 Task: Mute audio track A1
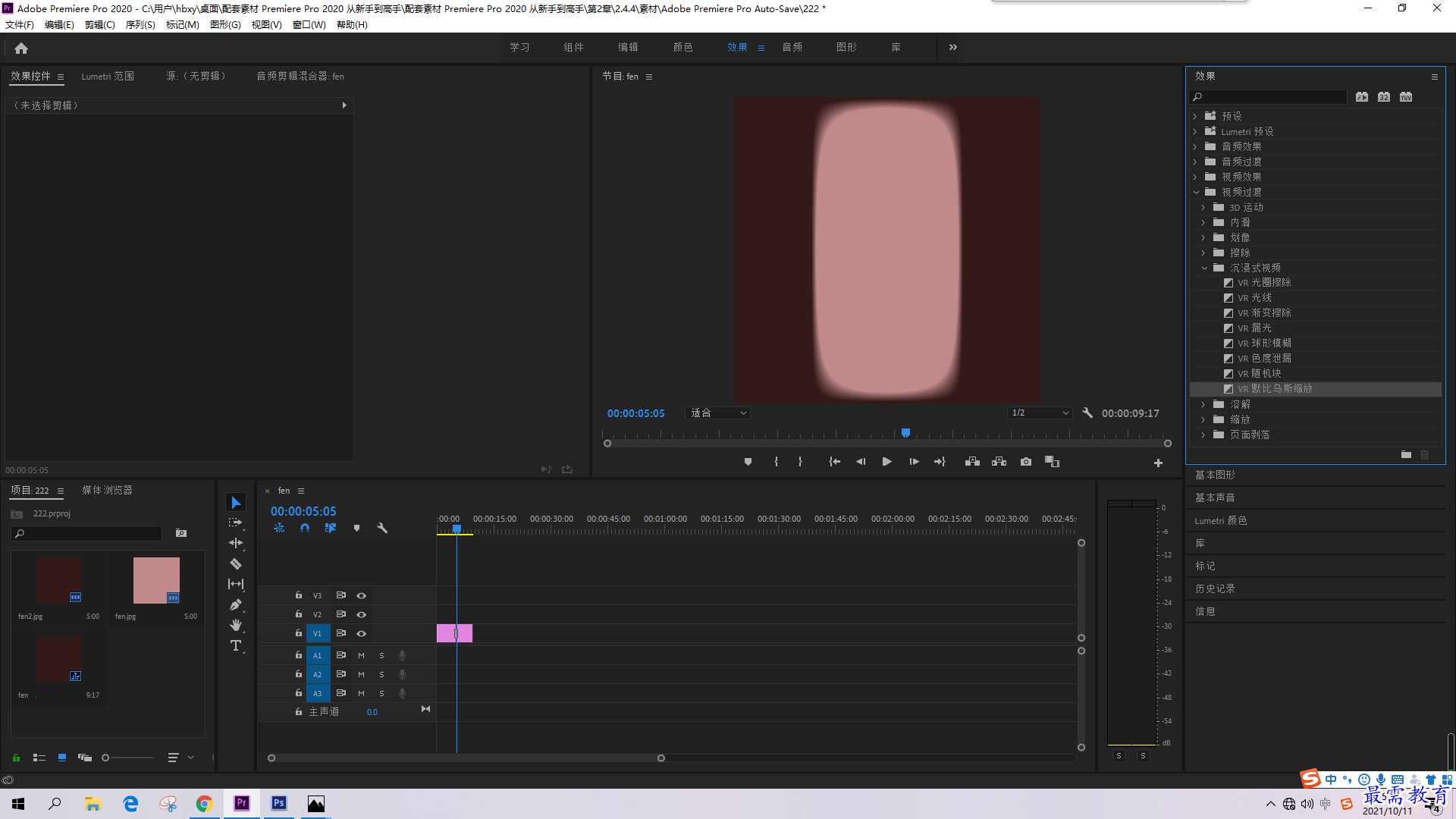pyautogui.click(x=361, y=655)
